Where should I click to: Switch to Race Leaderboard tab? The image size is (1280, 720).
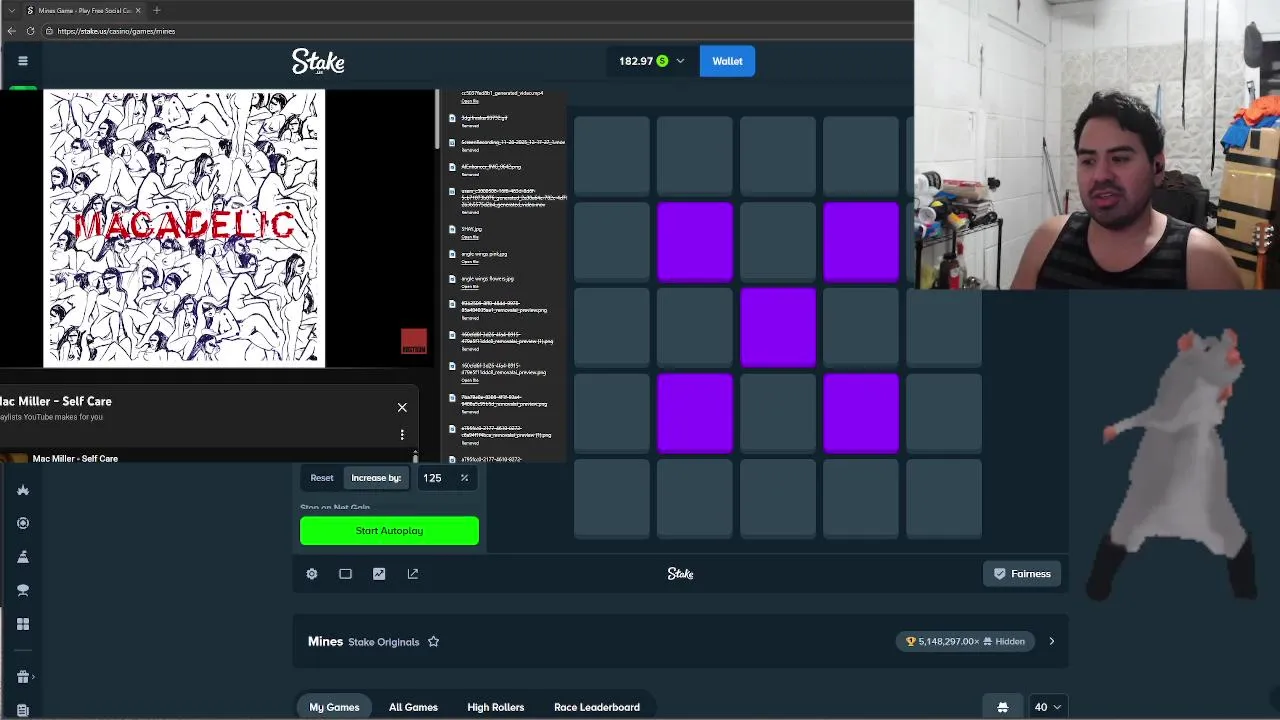[x=597, y=707]
